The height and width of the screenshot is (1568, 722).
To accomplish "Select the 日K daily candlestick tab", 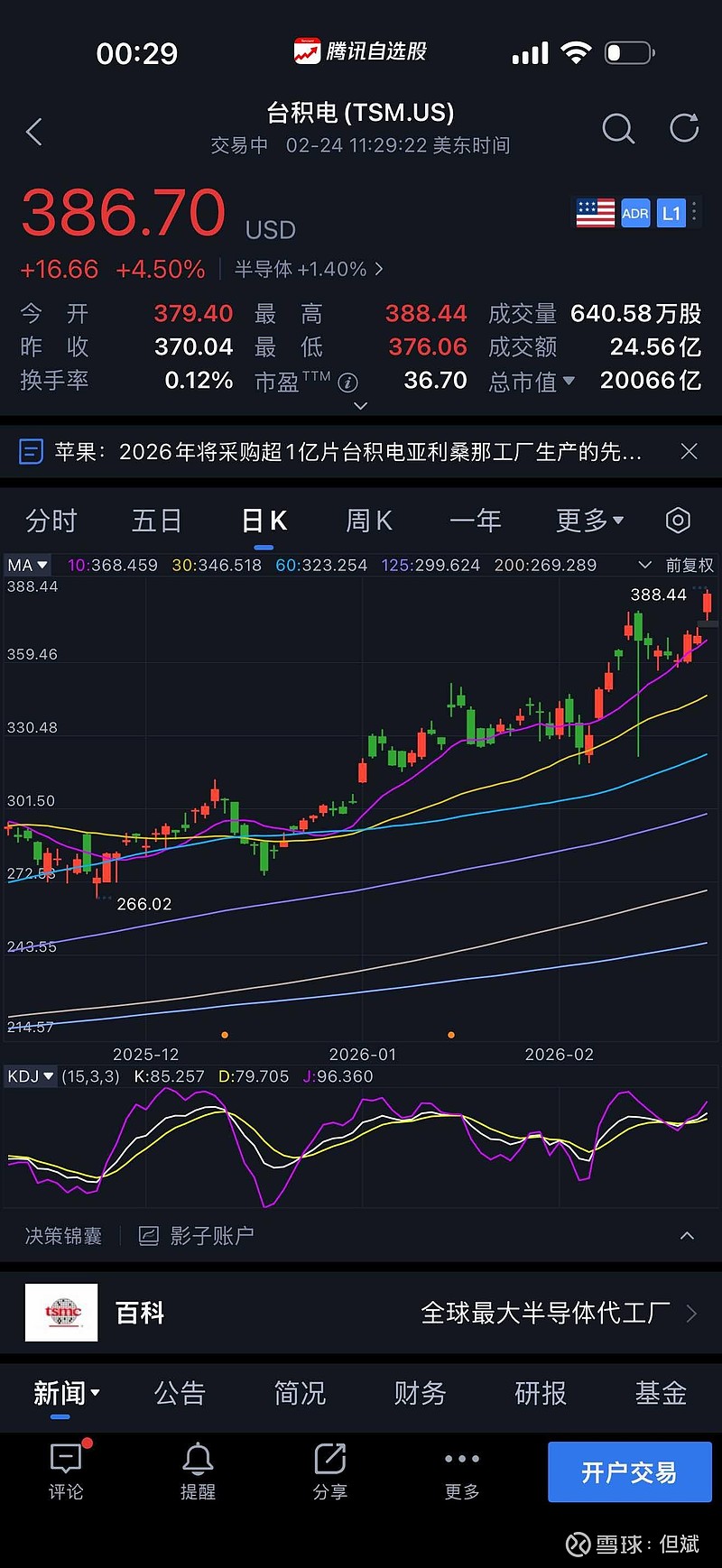I will (x=264, y=521).
